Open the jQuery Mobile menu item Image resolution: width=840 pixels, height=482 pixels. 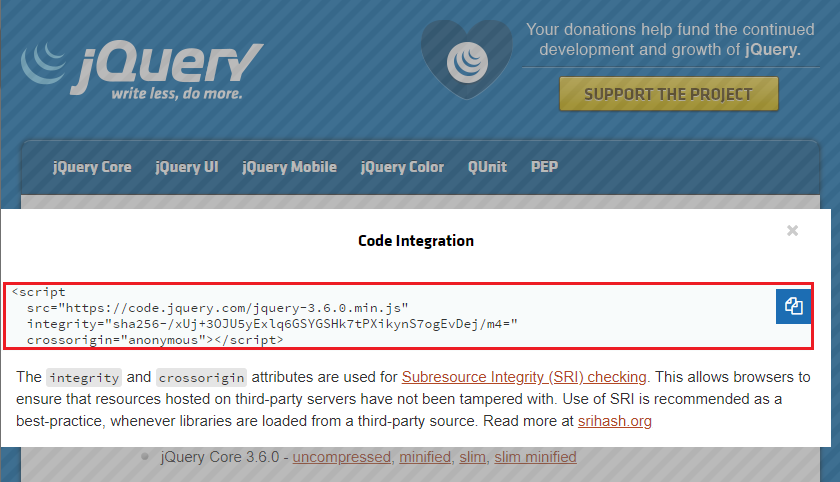[289, 167]
